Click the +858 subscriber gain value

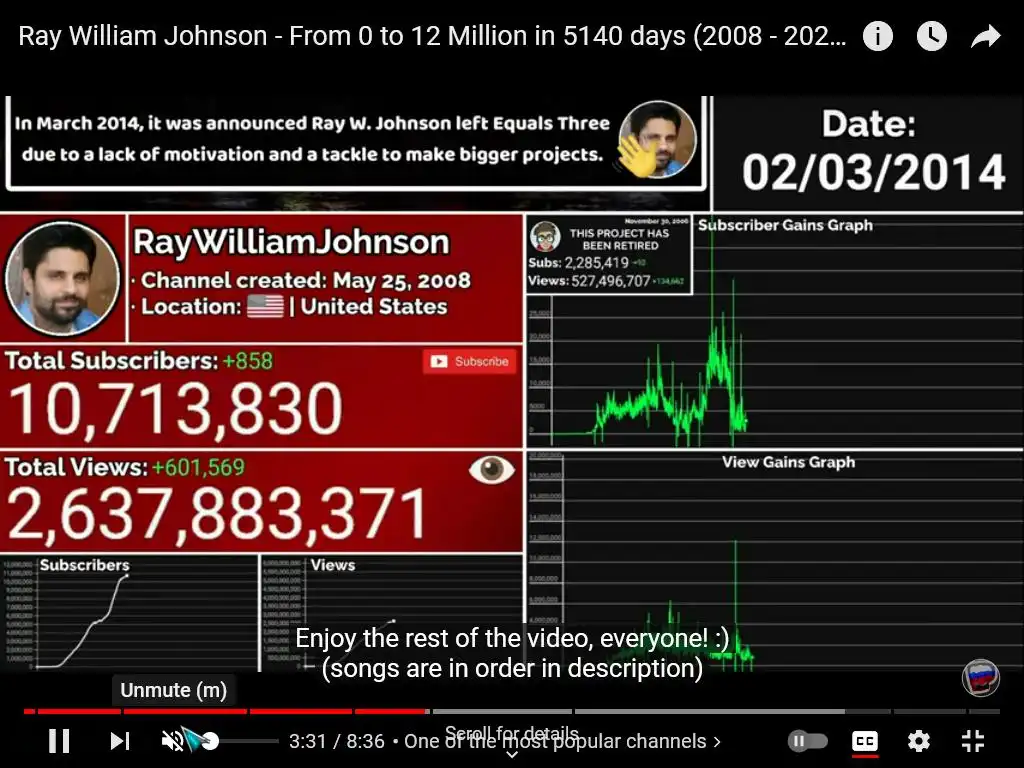[248, 361]
